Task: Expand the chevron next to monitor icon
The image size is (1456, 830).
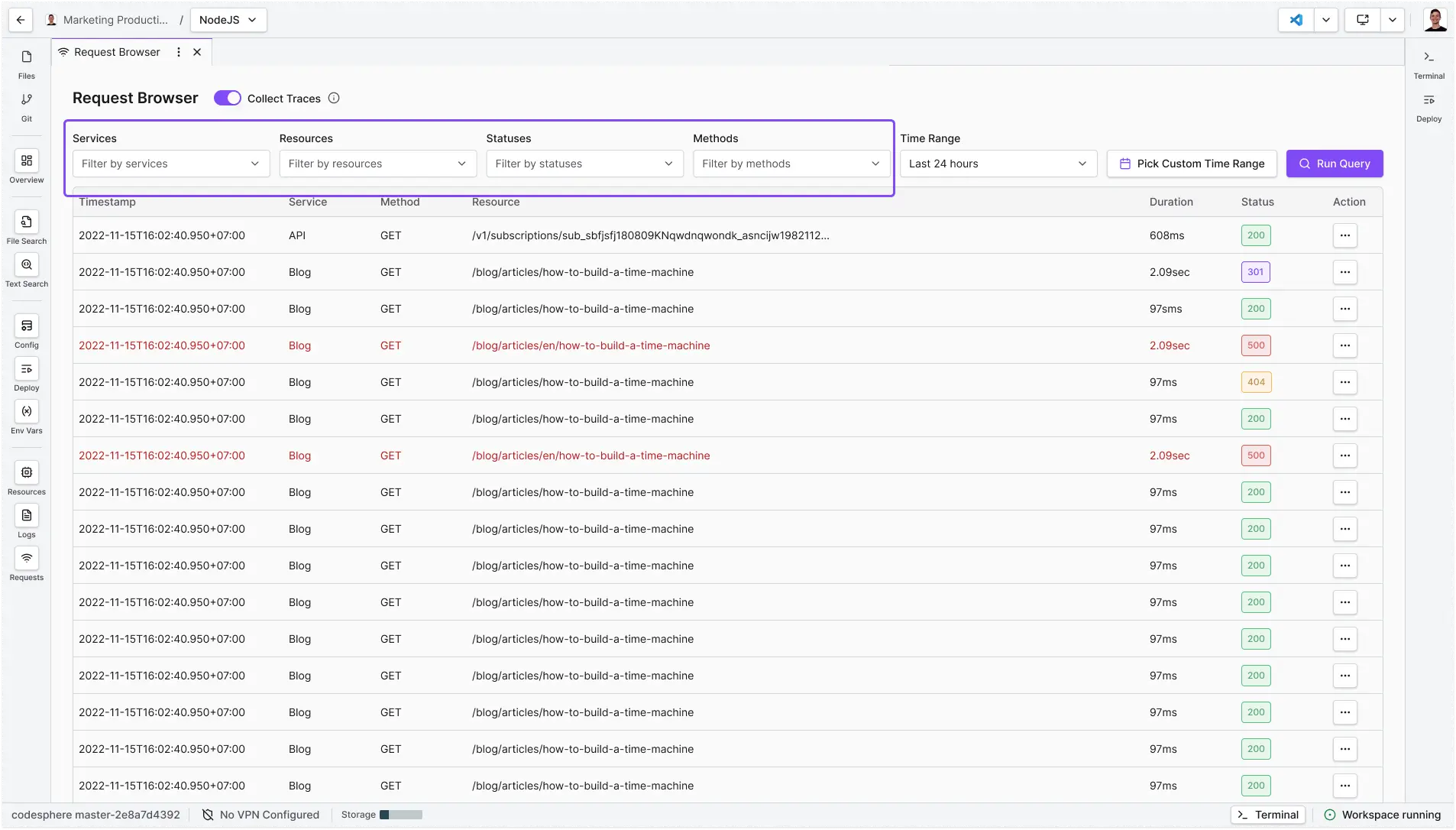Action: [1393, 20]
